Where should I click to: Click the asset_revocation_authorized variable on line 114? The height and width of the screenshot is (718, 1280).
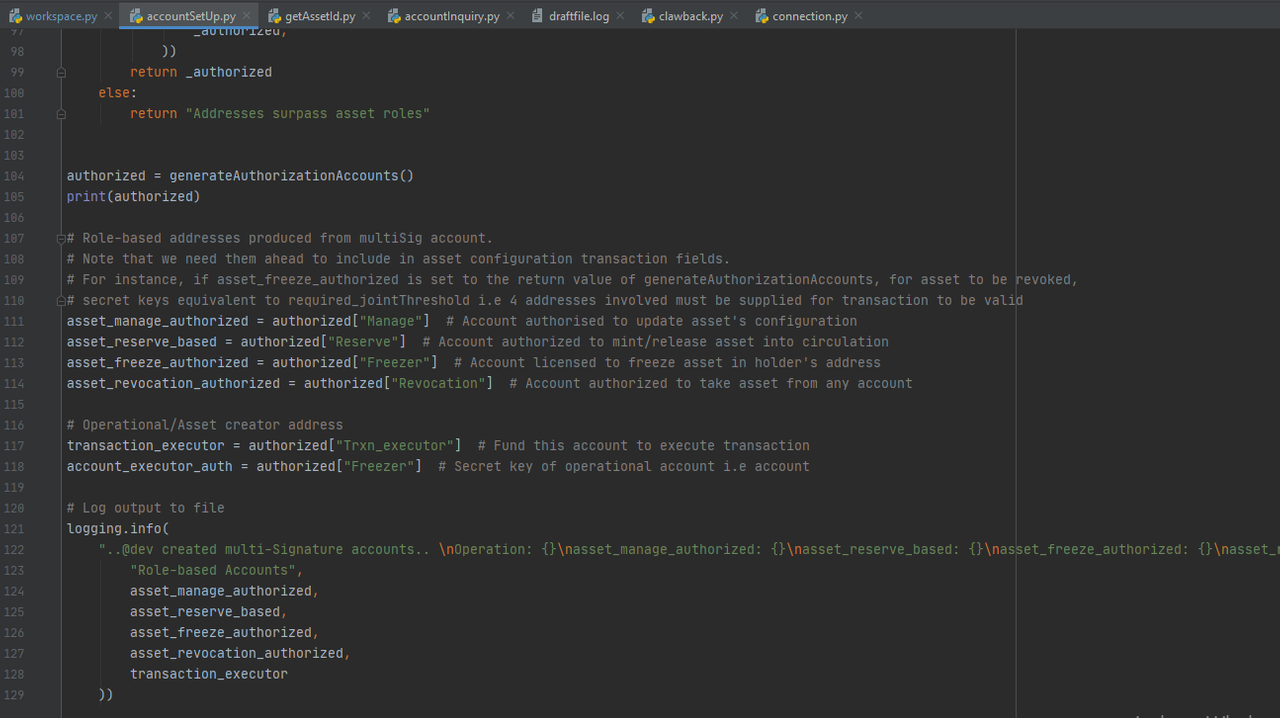coord(174,384)
